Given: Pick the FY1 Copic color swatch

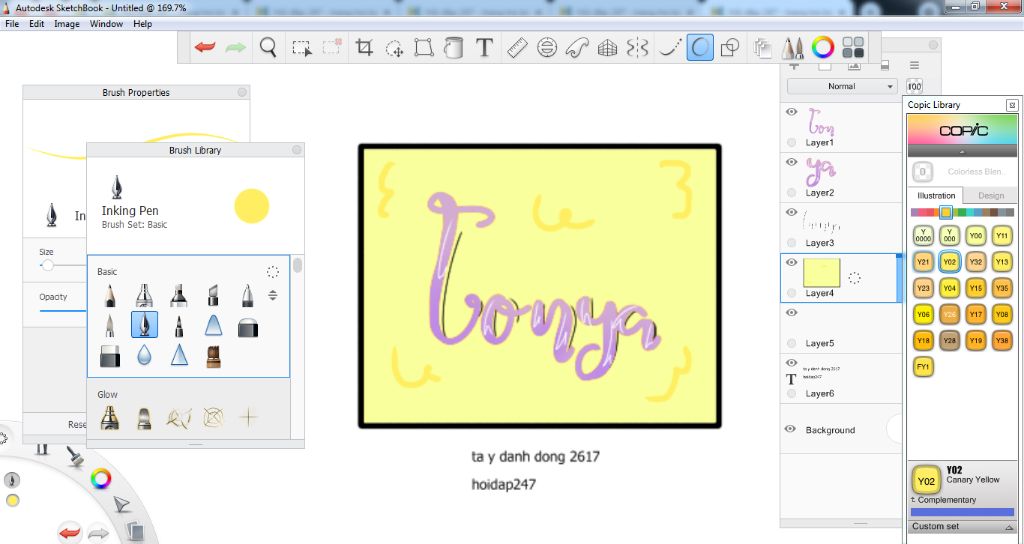Looking at the screenshot, I should (923, 366).
